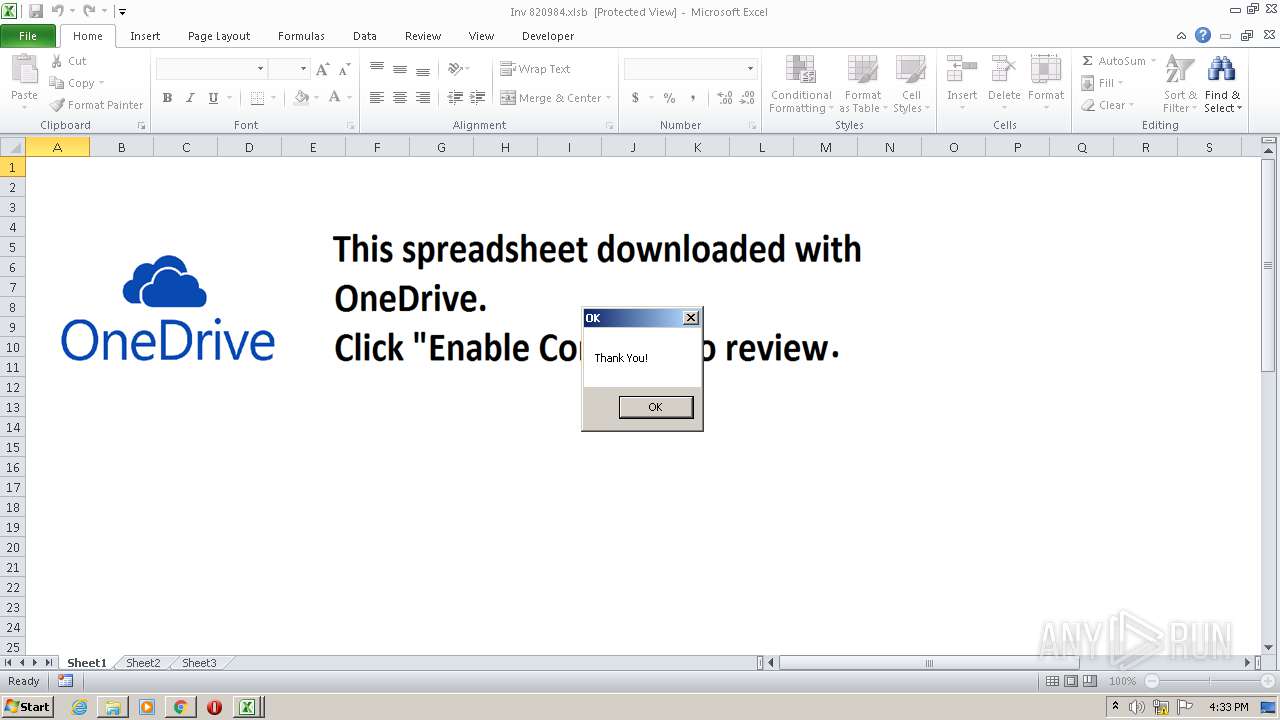The width and height of the screenshot is (1280, 720).
Task: Toggle Italic formatting
Action: [190, 98]
